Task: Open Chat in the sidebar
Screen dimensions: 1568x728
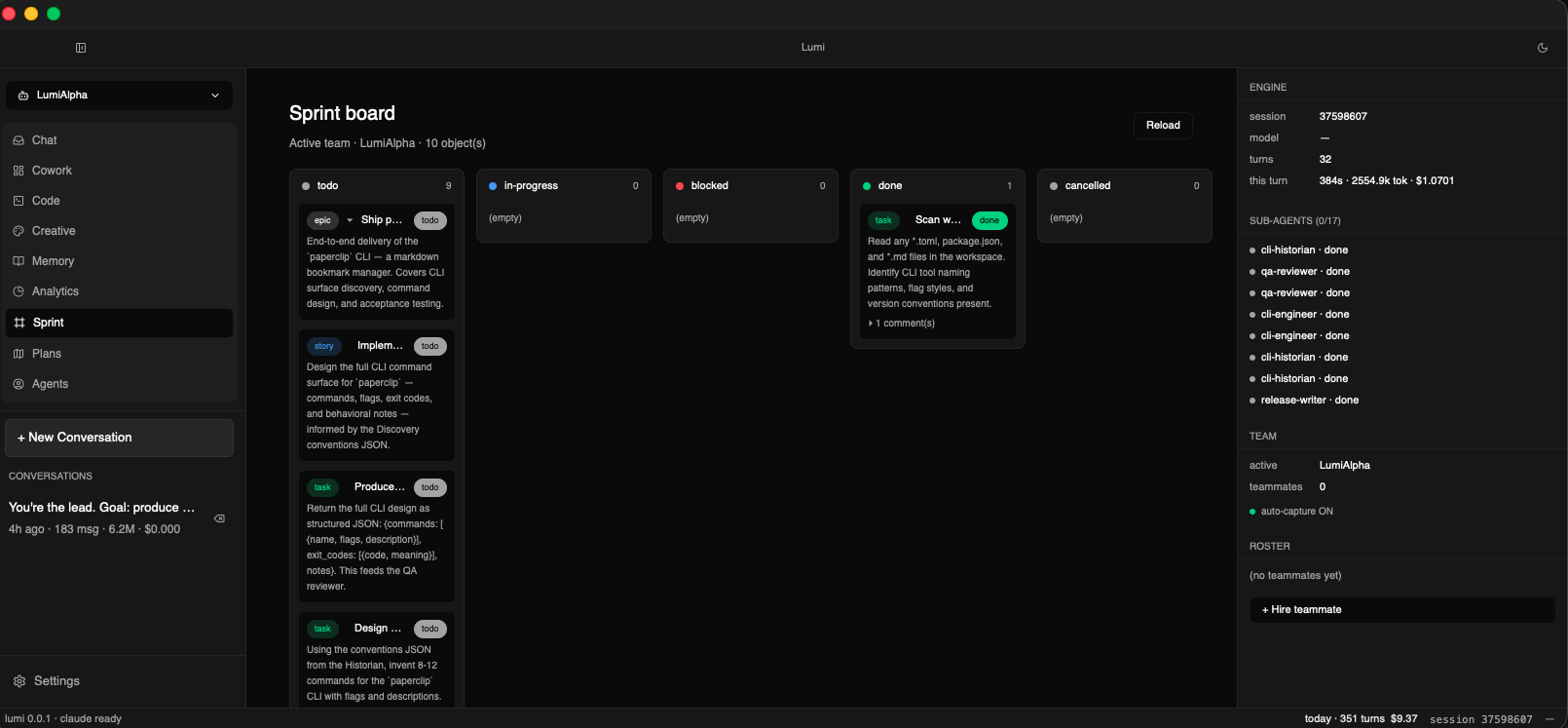Action: [x=119, y=140]
